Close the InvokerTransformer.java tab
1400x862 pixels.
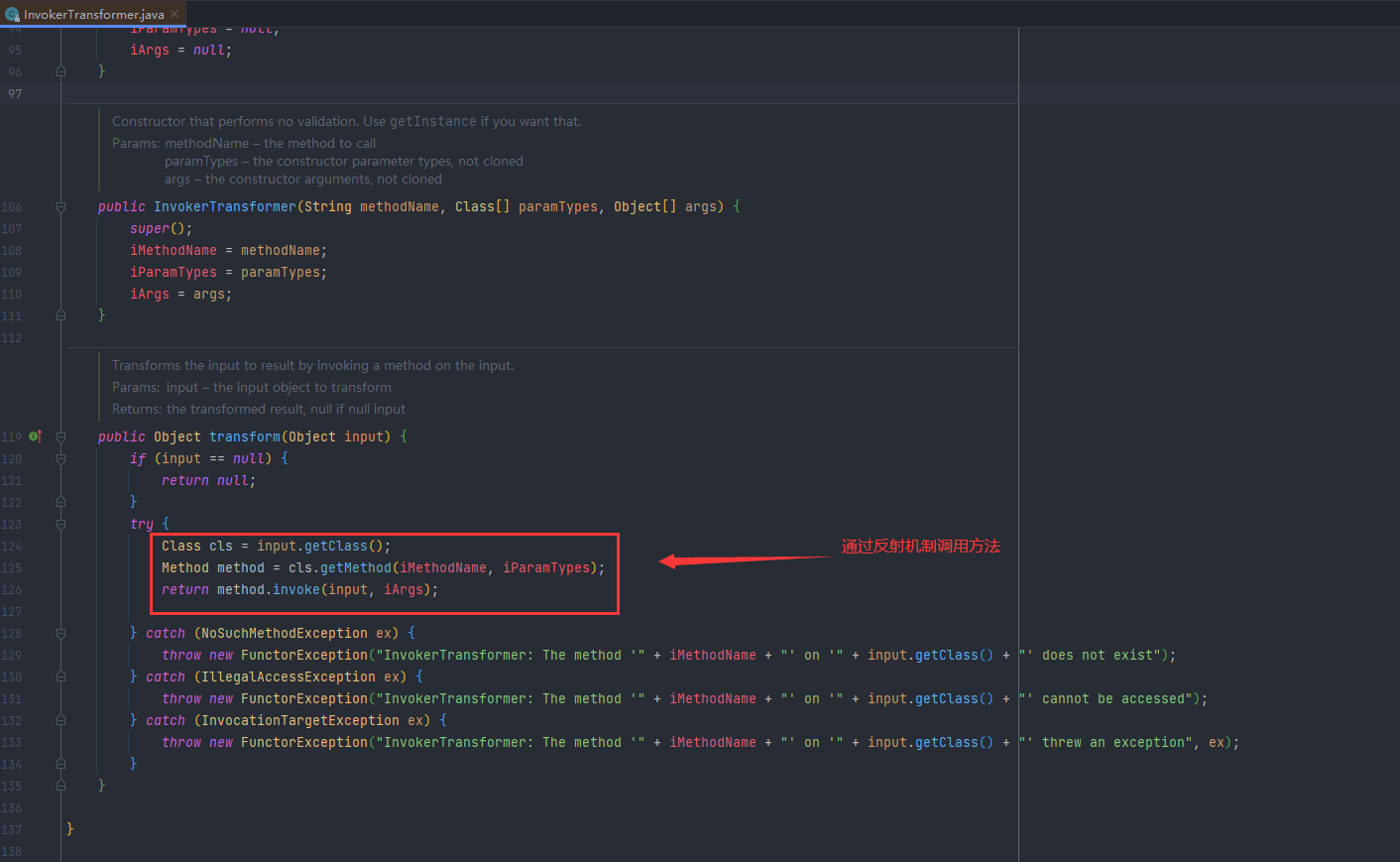click(175, 14)
